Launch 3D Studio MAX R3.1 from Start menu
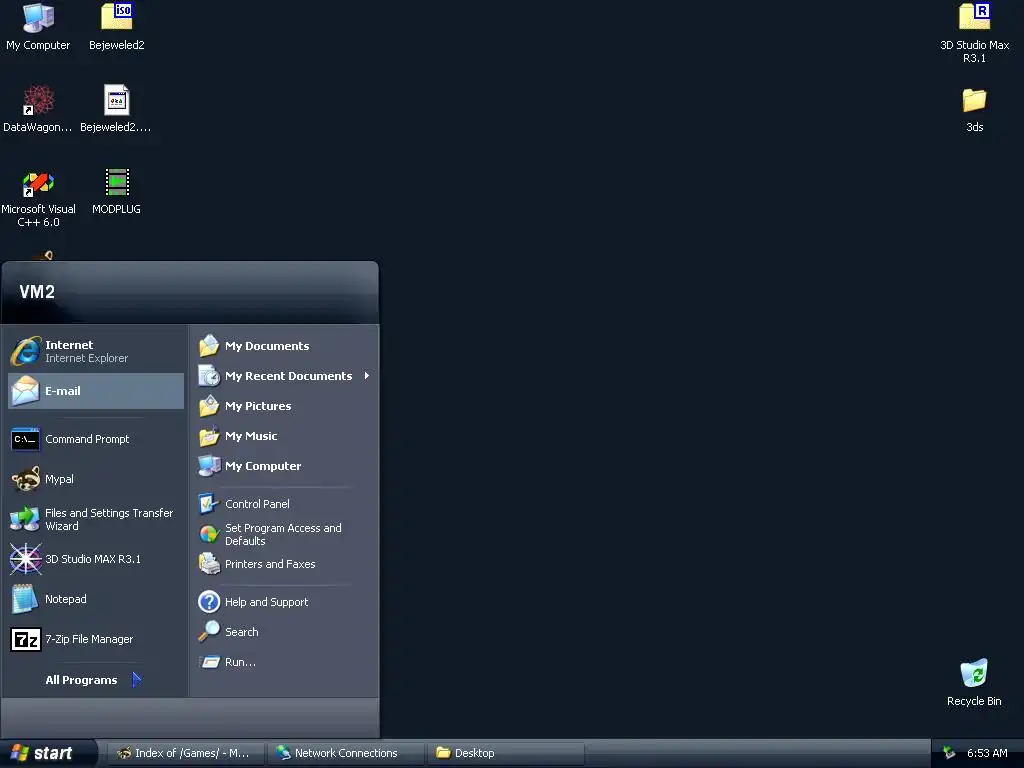 point(96,559)
